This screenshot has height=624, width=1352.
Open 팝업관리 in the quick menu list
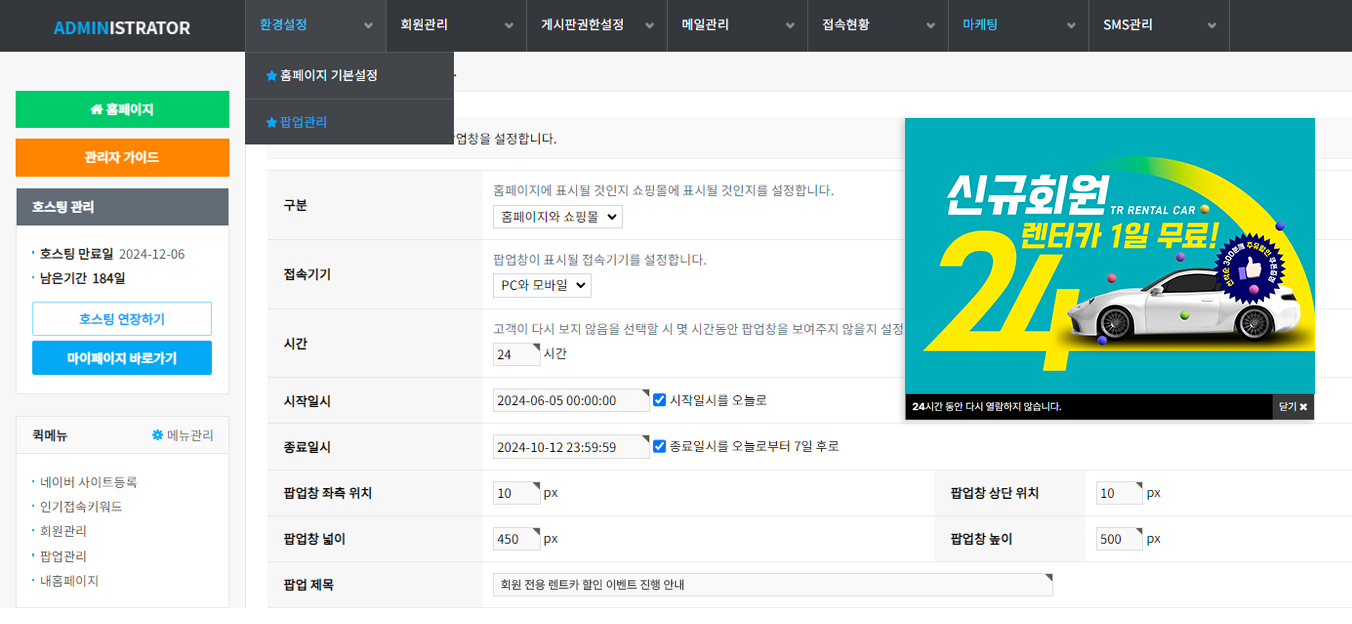(63, 556)
